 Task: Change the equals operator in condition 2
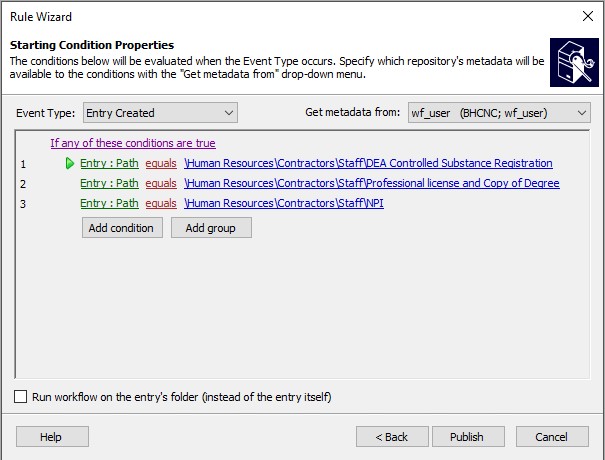[161, 183]
